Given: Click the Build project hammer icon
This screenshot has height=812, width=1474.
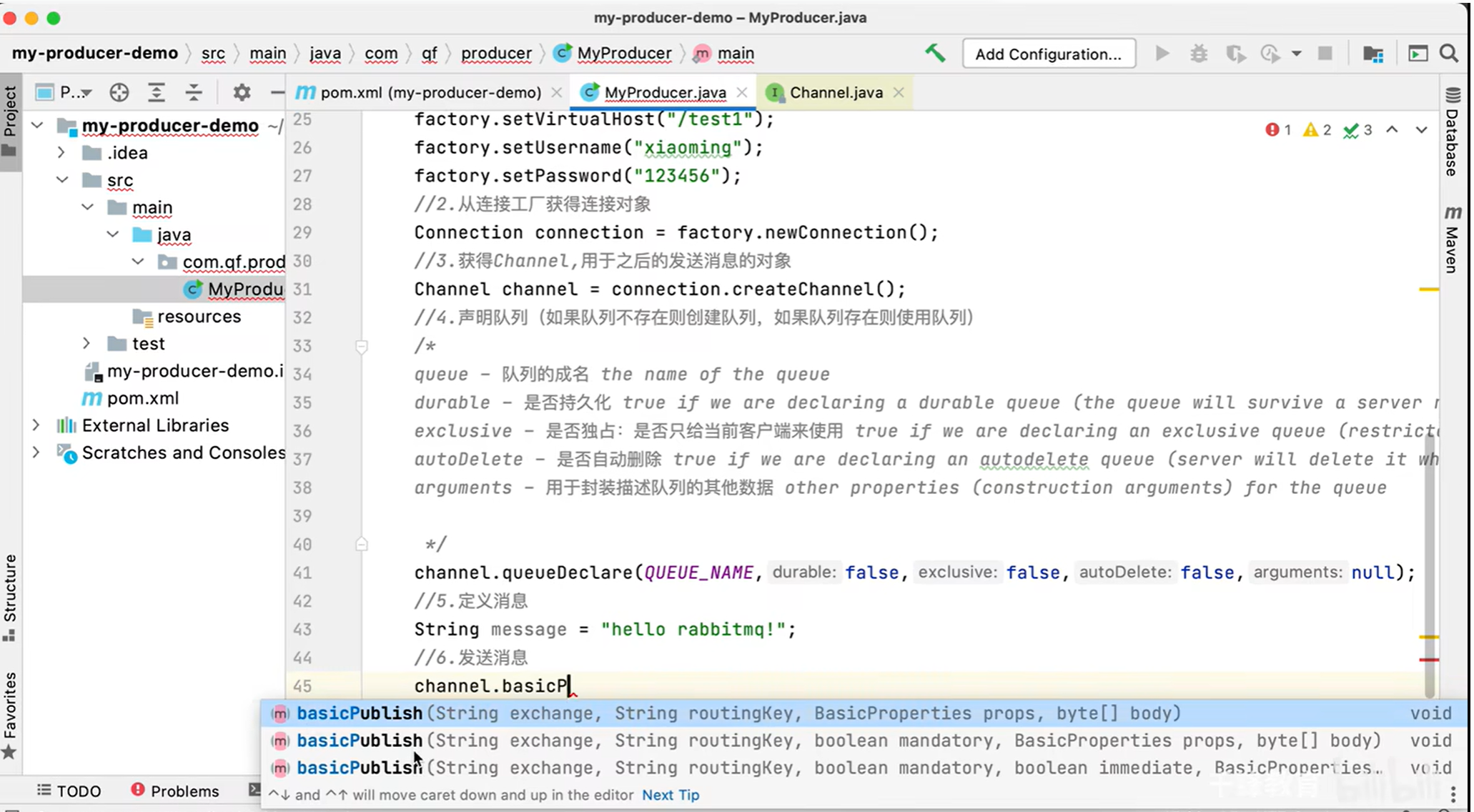Looking at the screenshot, I should 935,54.
